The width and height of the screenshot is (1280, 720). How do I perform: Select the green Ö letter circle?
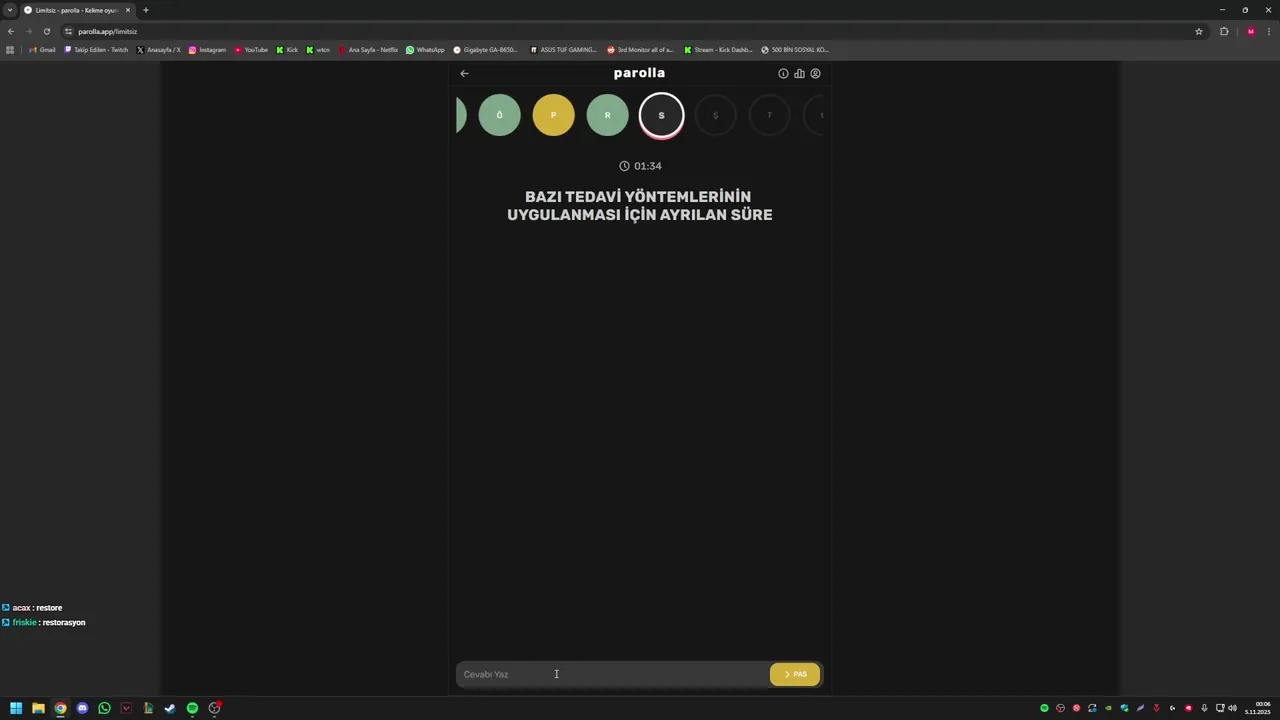point(500,115)
